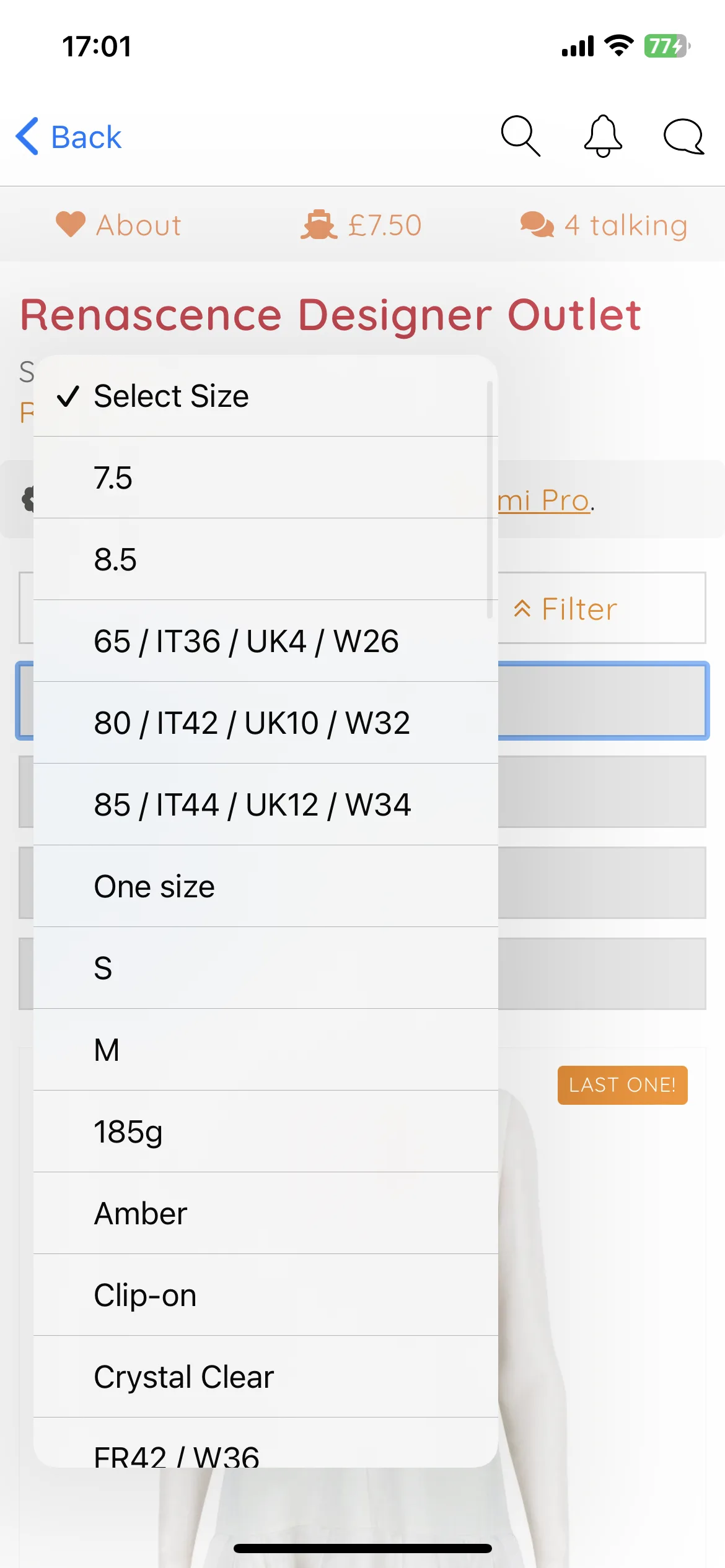Pick 85 / IT44 / UK12 / W34 option
The image size is (725, 1568).
(266, 804)
